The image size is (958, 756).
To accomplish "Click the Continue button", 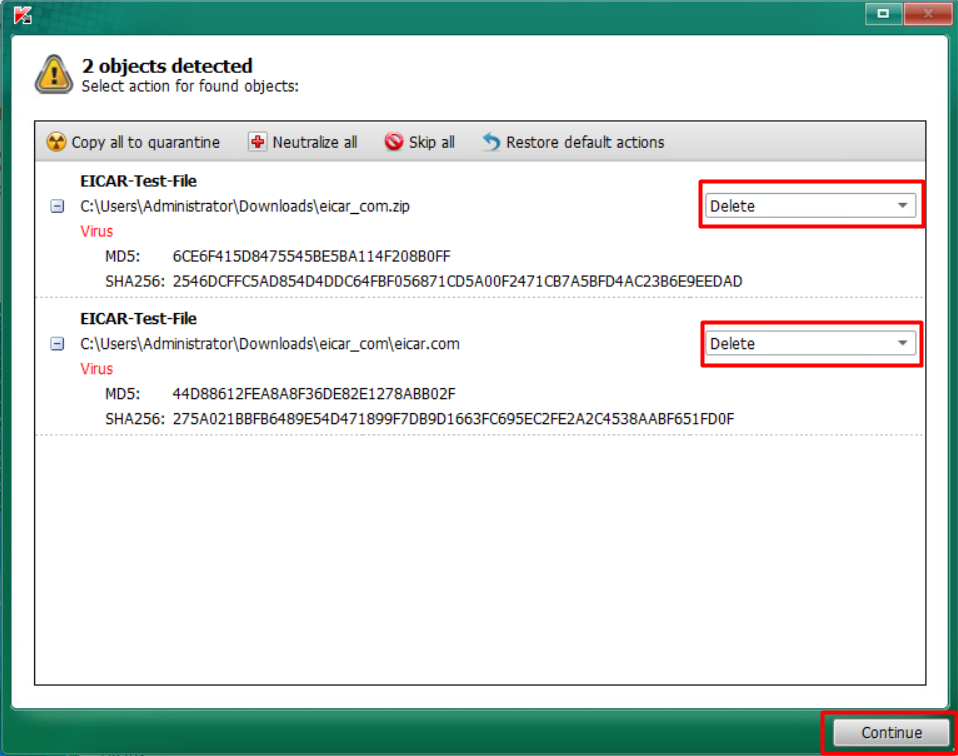I will tap(891, 732).
